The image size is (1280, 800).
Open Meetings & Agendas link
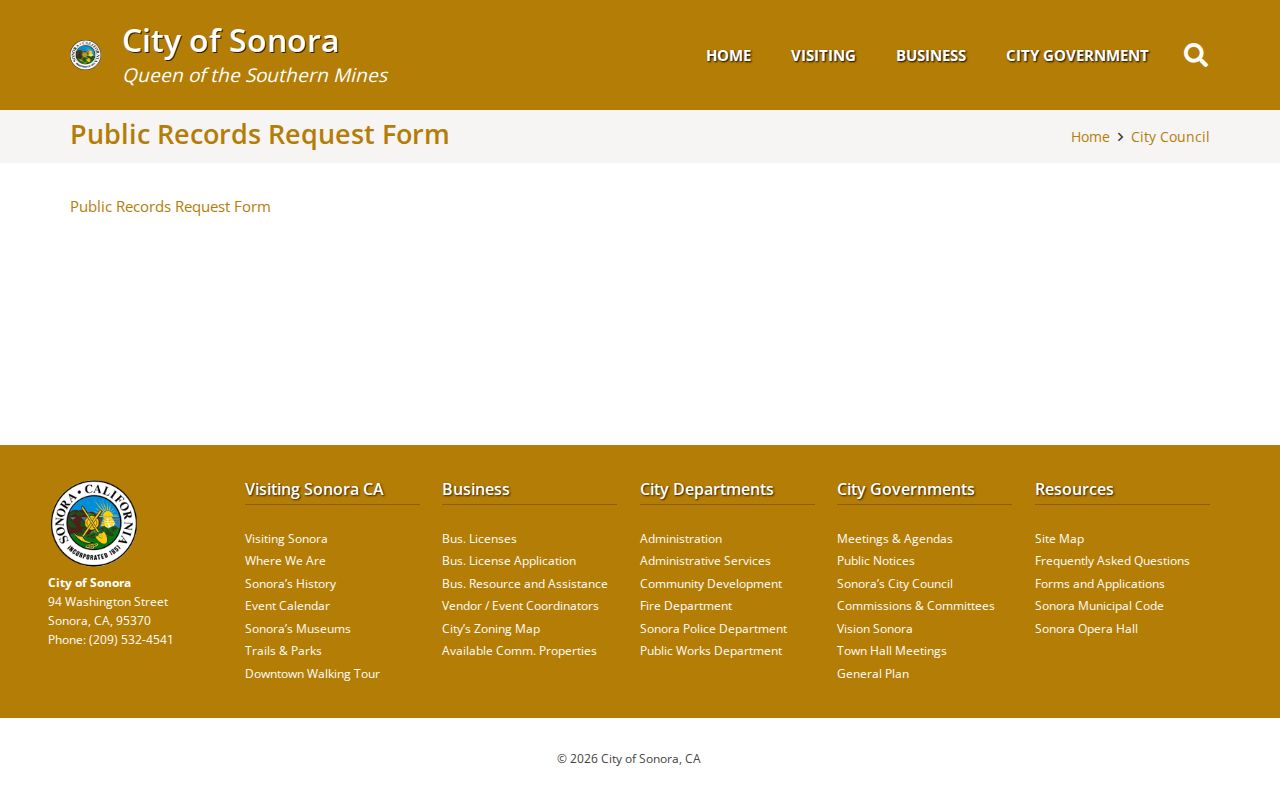coord(895,539)
